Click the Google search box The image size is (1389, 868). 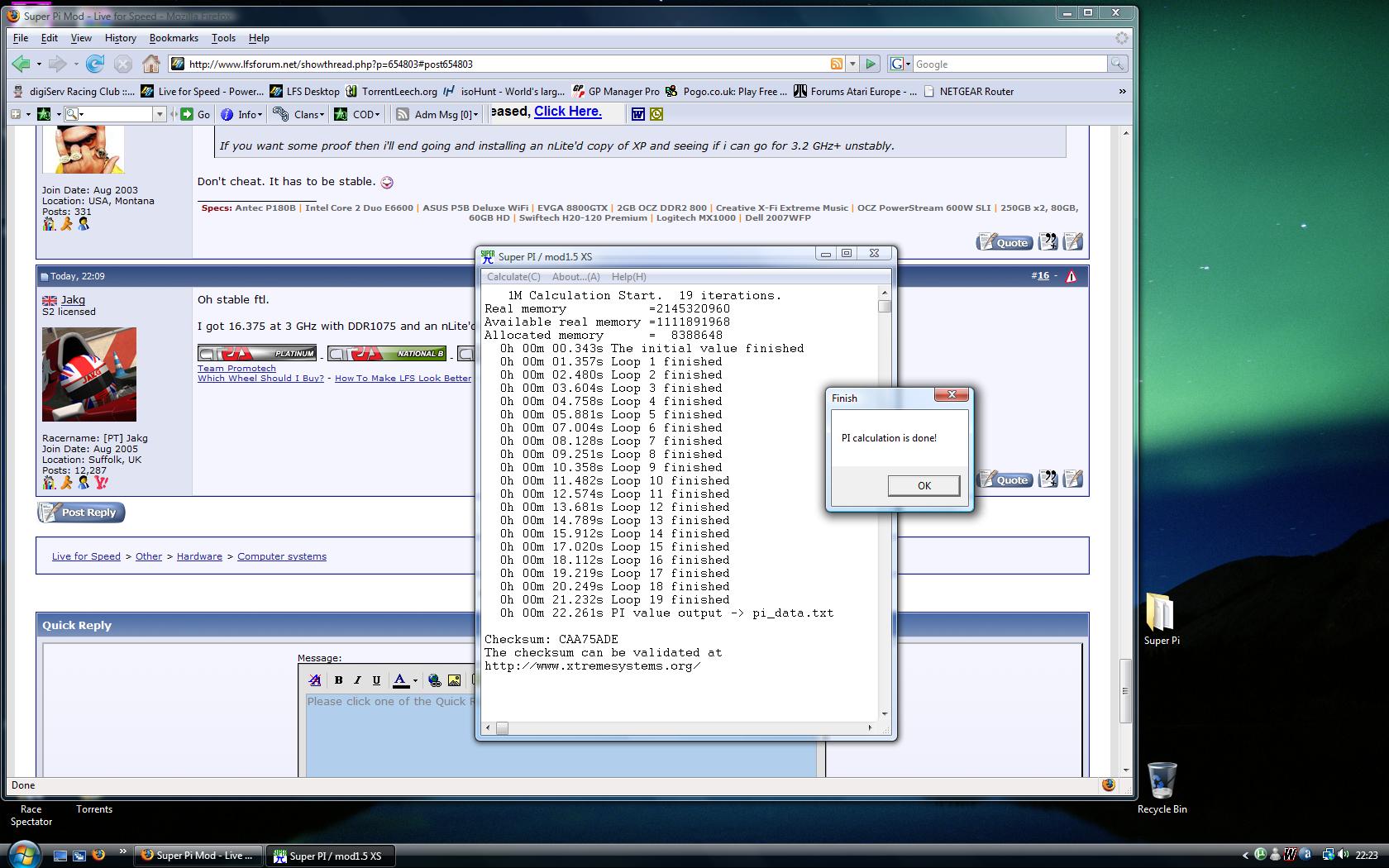pyautogui.click(x=1009, y=64)
